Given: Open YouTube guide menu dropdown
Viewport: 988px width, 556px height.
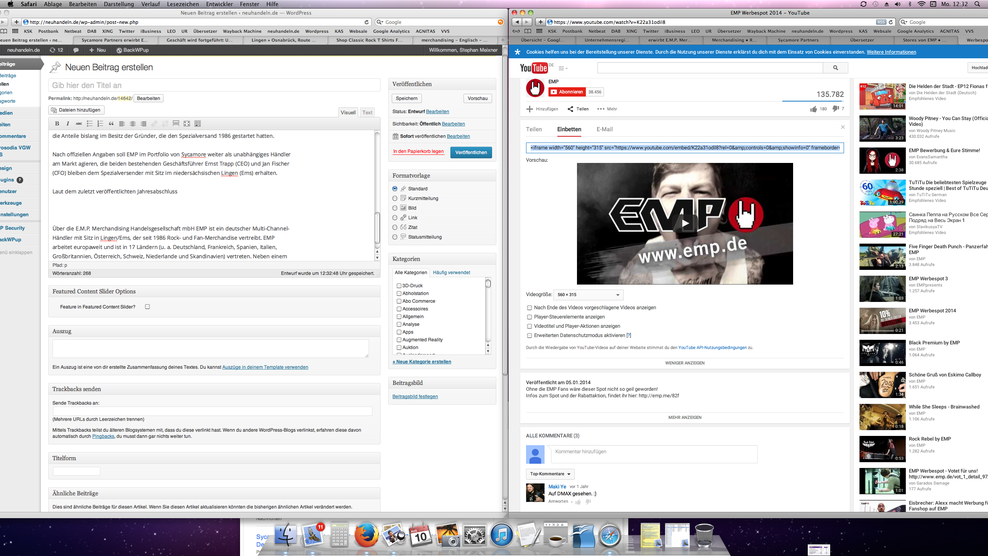Looking at the screenshot, I should point(562,68).
